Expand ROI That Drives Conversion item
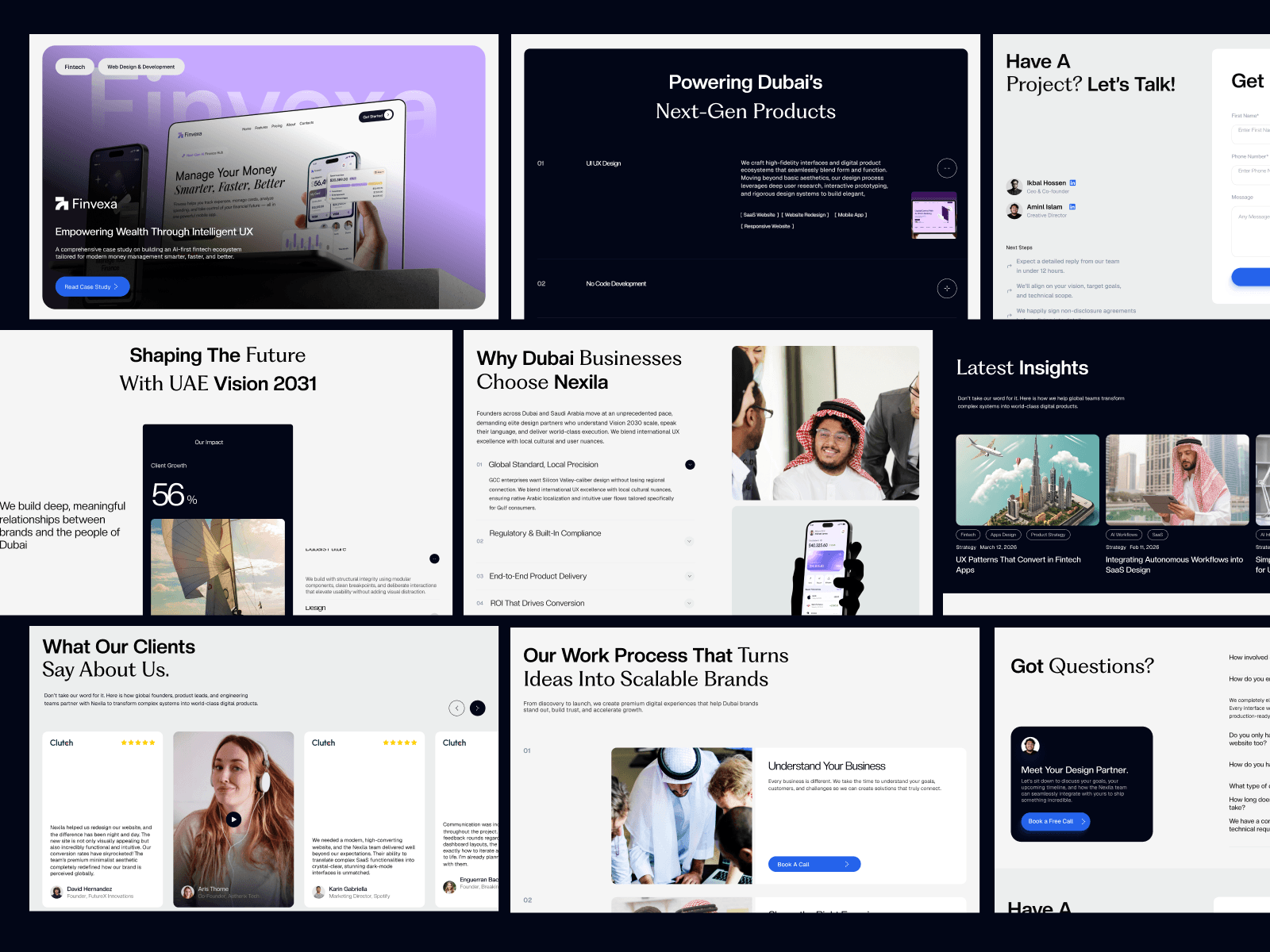This screenshot has width=1270, height=952. coord(689,603)
